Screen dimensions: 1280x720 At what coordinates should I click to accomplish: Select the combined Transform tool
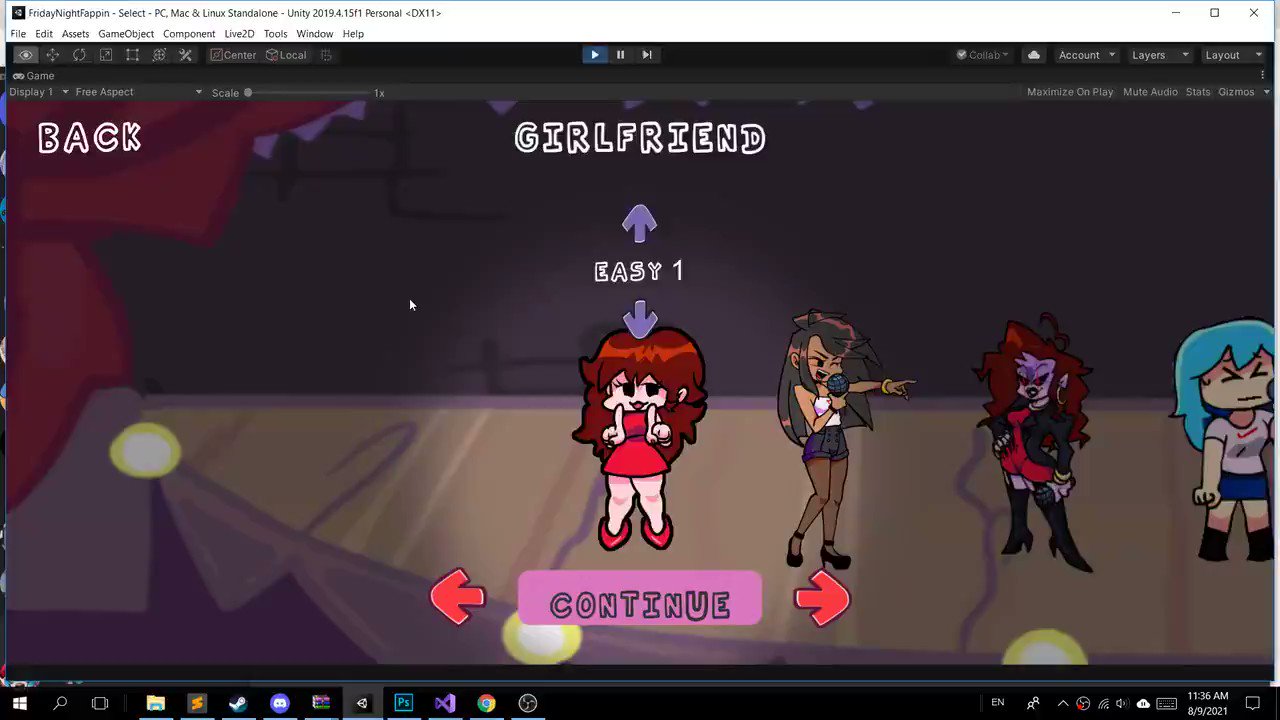pos(159,55)
